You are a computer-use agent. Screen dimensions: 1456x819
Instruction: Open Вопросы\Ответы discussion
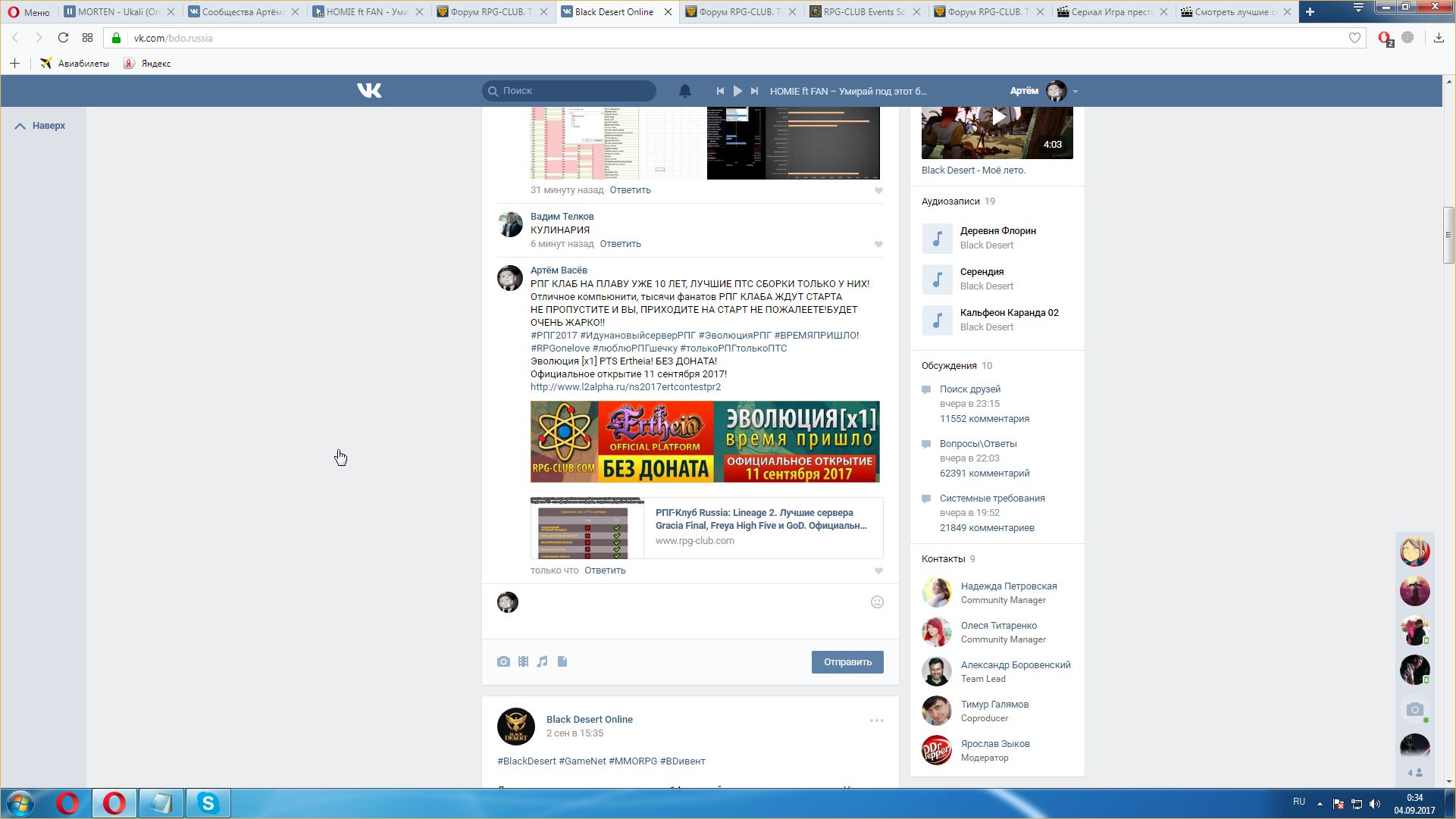978,444
